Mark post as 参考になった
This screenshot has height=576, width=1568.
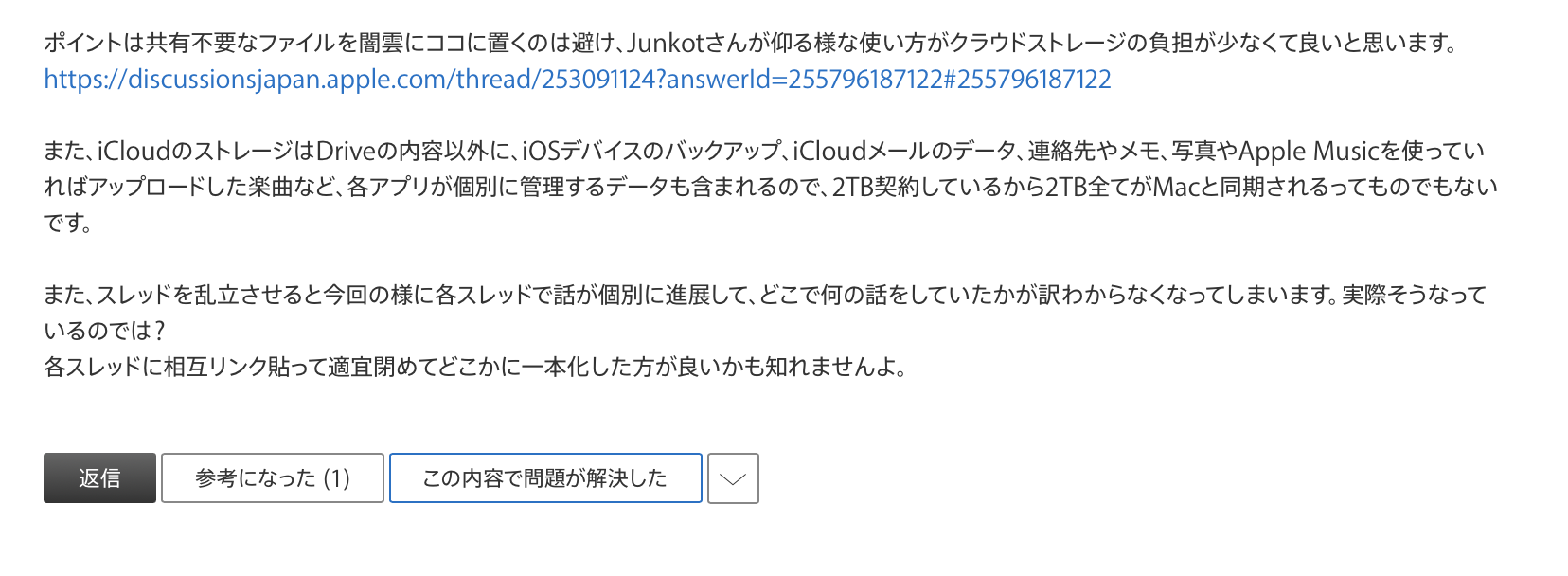pos(273,478)
